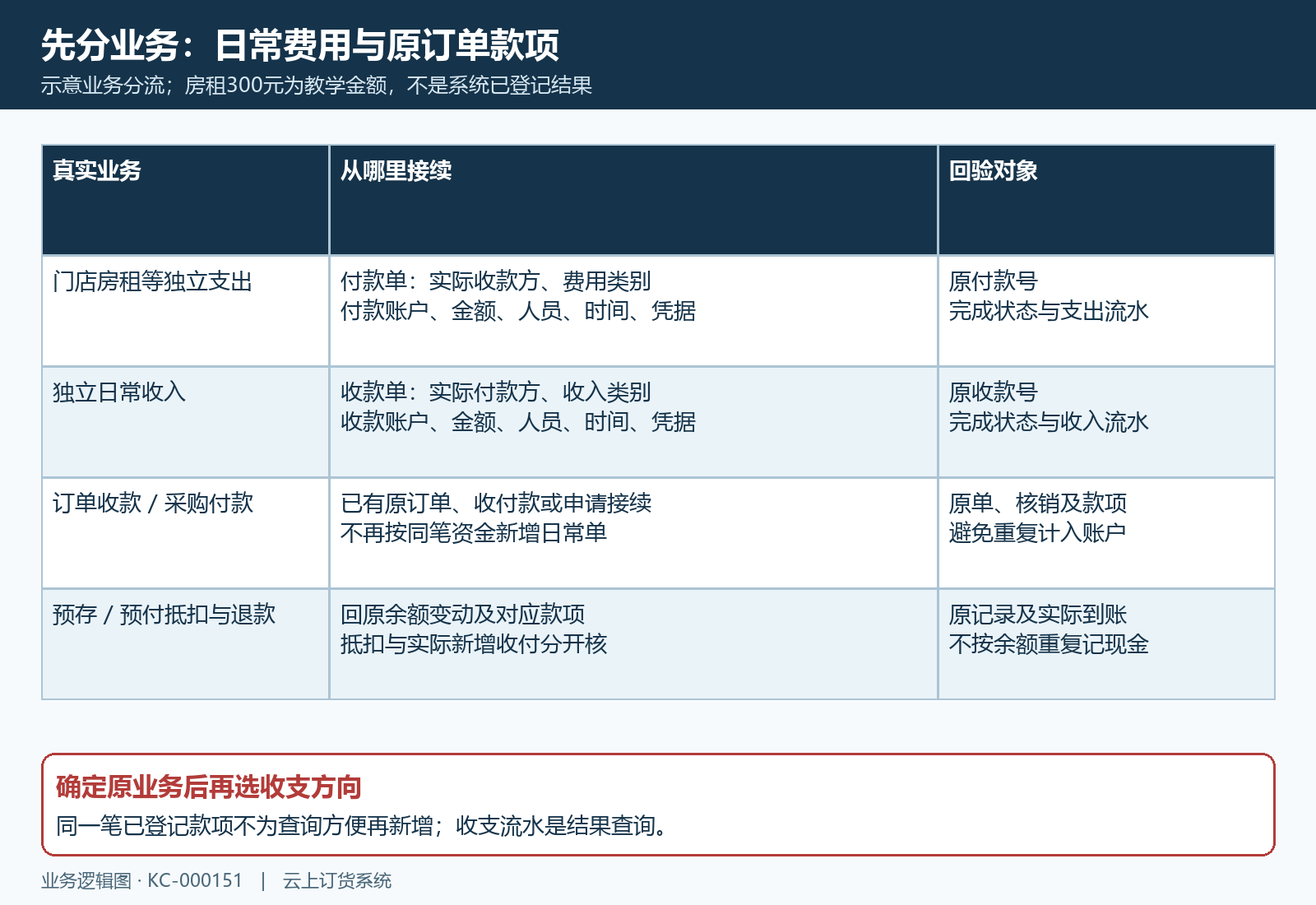Click the 从哪里接续 column header
This screenshot has width=1316, height=905.
click(633, 200)
